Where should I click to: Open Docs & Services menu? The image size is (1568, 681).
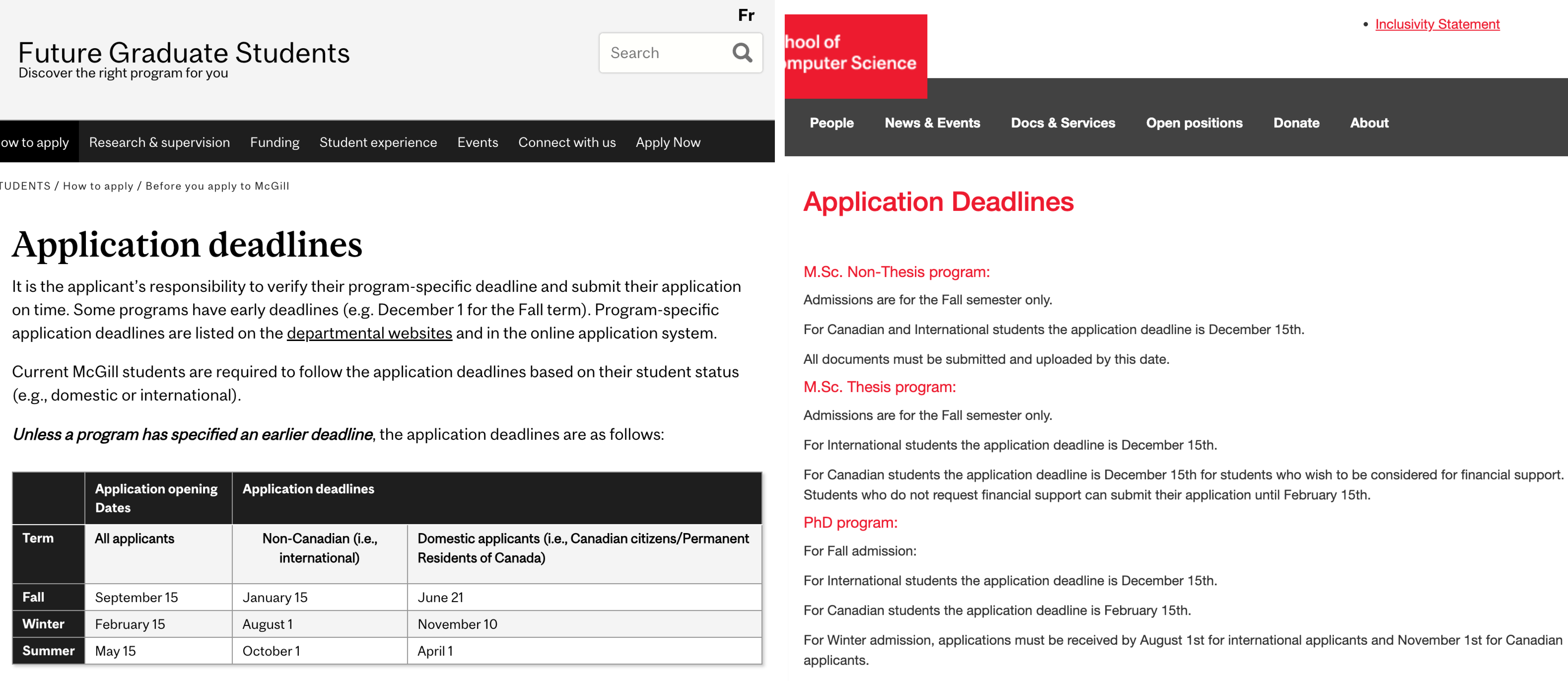click(1063, 123)
